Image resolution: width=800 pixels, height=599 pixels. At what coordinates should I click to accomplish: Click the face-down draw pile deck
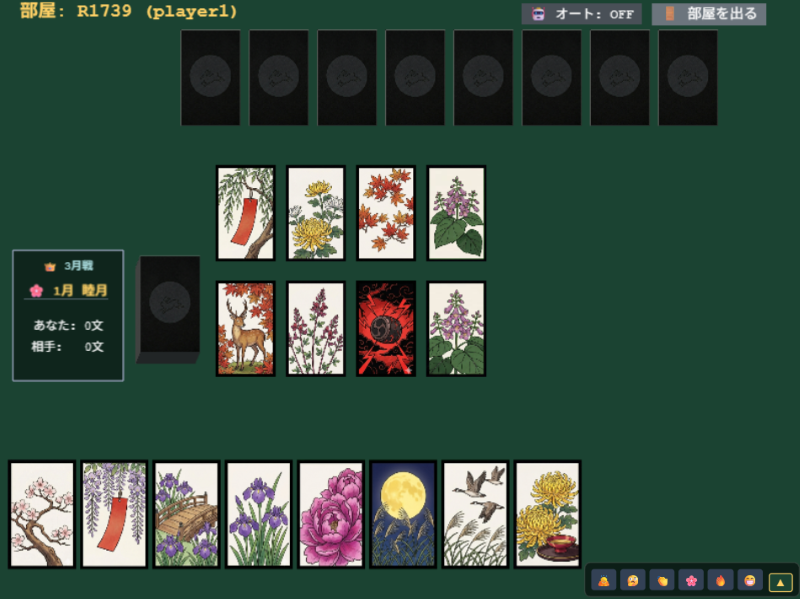tap(168, 309)
